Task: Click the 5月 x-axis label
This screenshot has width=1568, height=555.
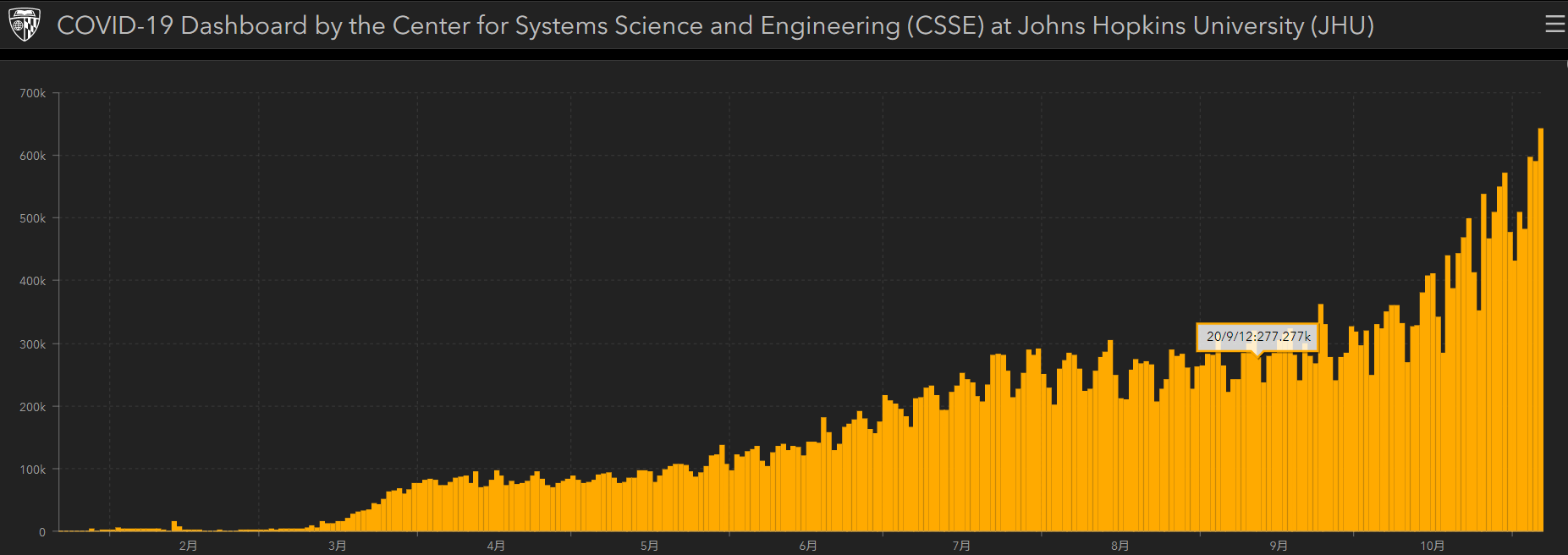Action: (x=649, y=546)
